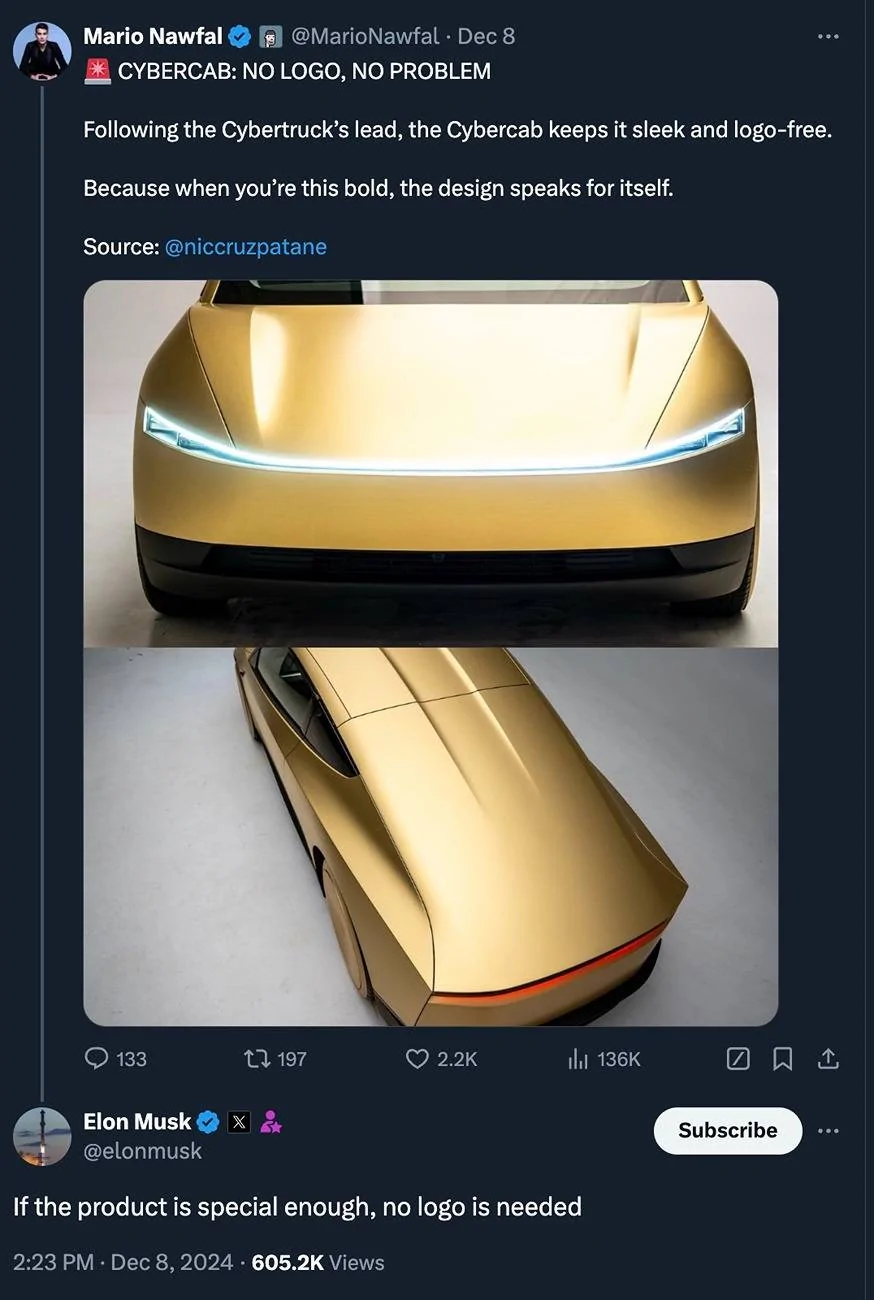Viewport: 874px width, 1300px height.
Task: Open the @niccruzpatane profile link
Action: 247,246
